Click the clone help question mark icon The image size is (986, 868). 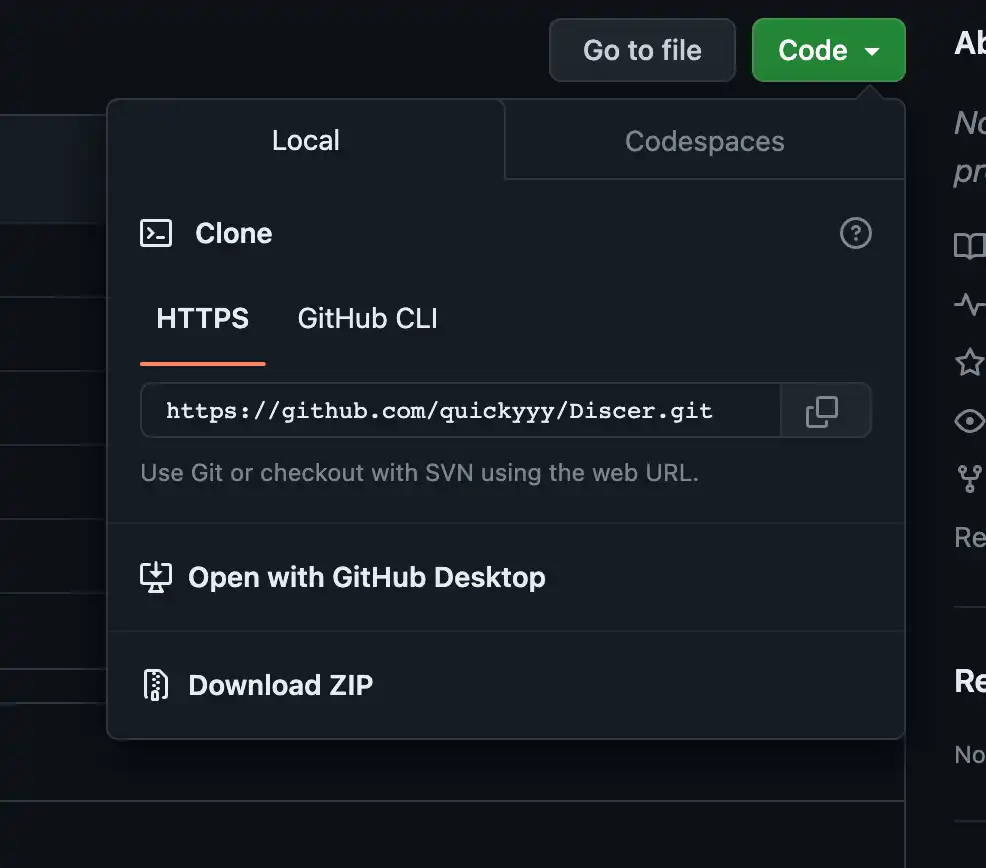tap(855, 234)
